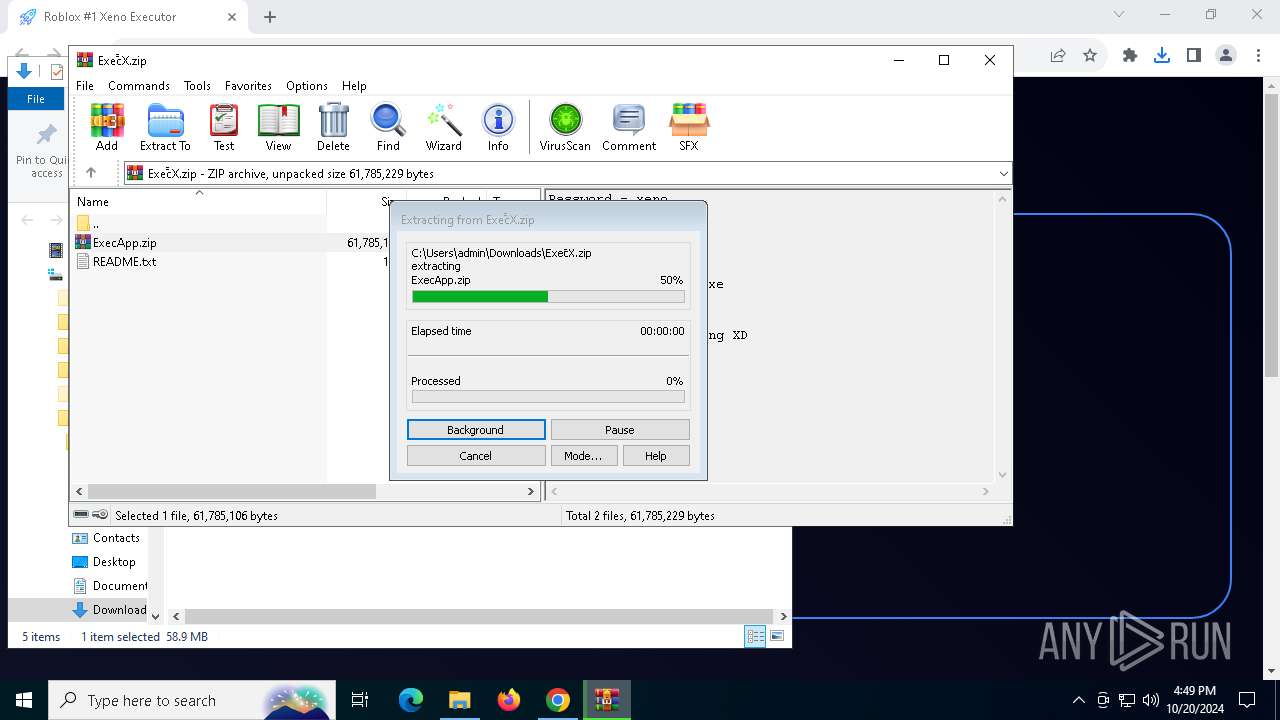Switch Explorer to large icons view

(x=777, y=636)
